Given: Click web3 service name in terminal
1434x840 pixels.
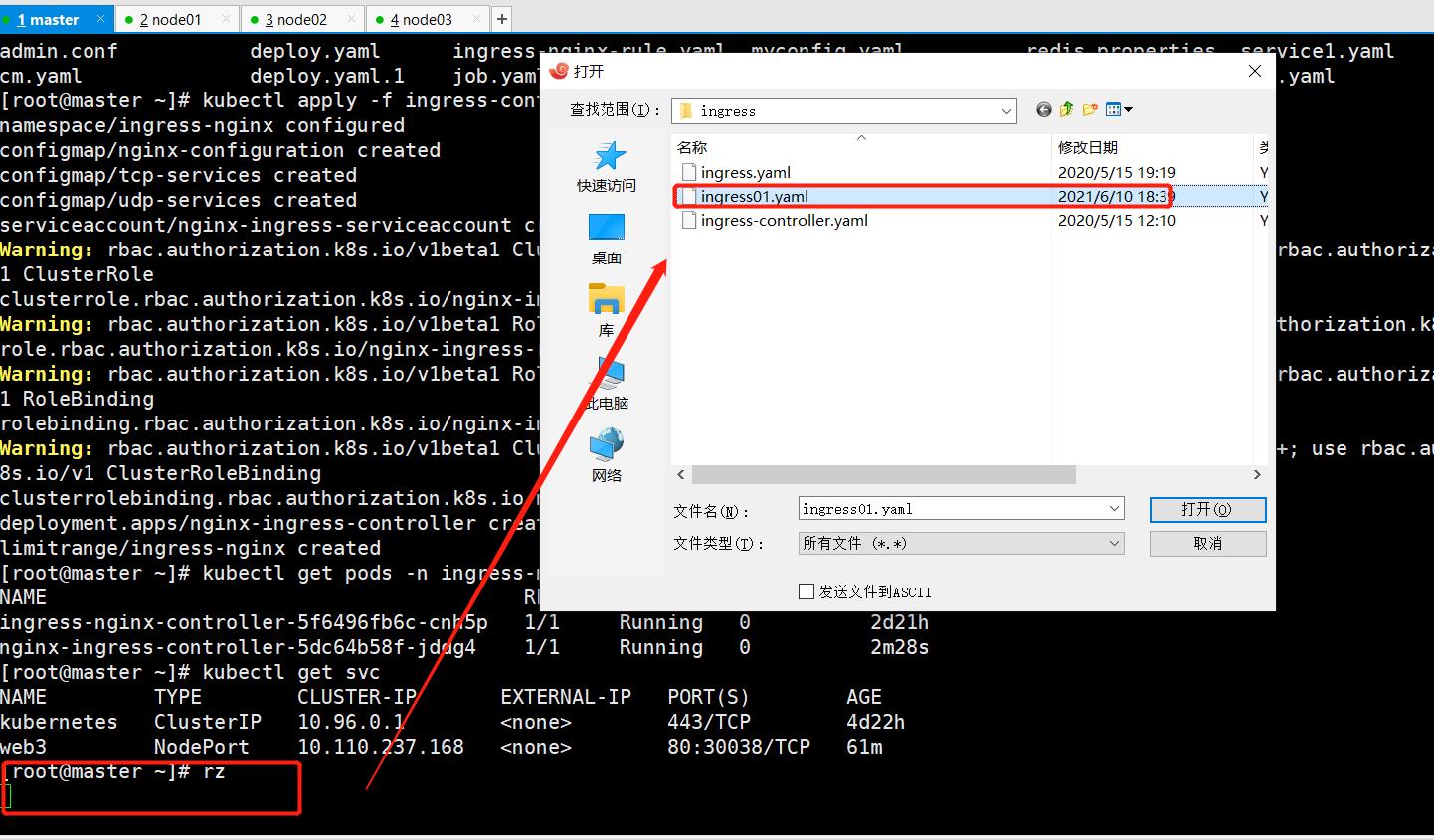Looking at the screenshot, I should [x=23, y=747].
